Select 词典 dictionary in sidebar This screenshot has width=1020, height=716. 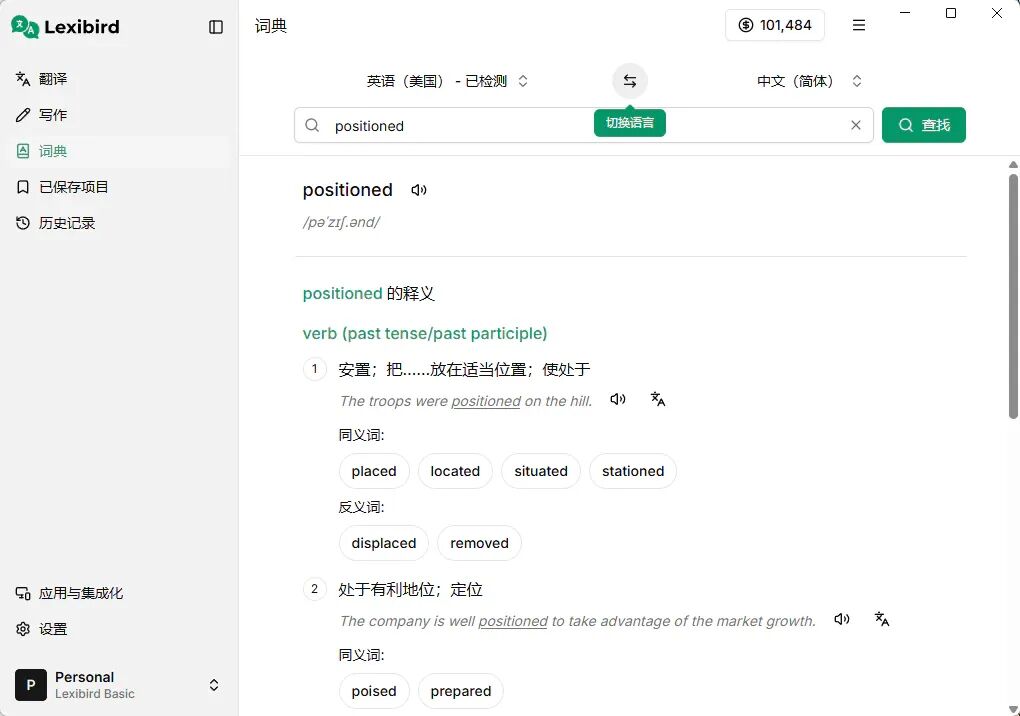click(x=119, y=151)
